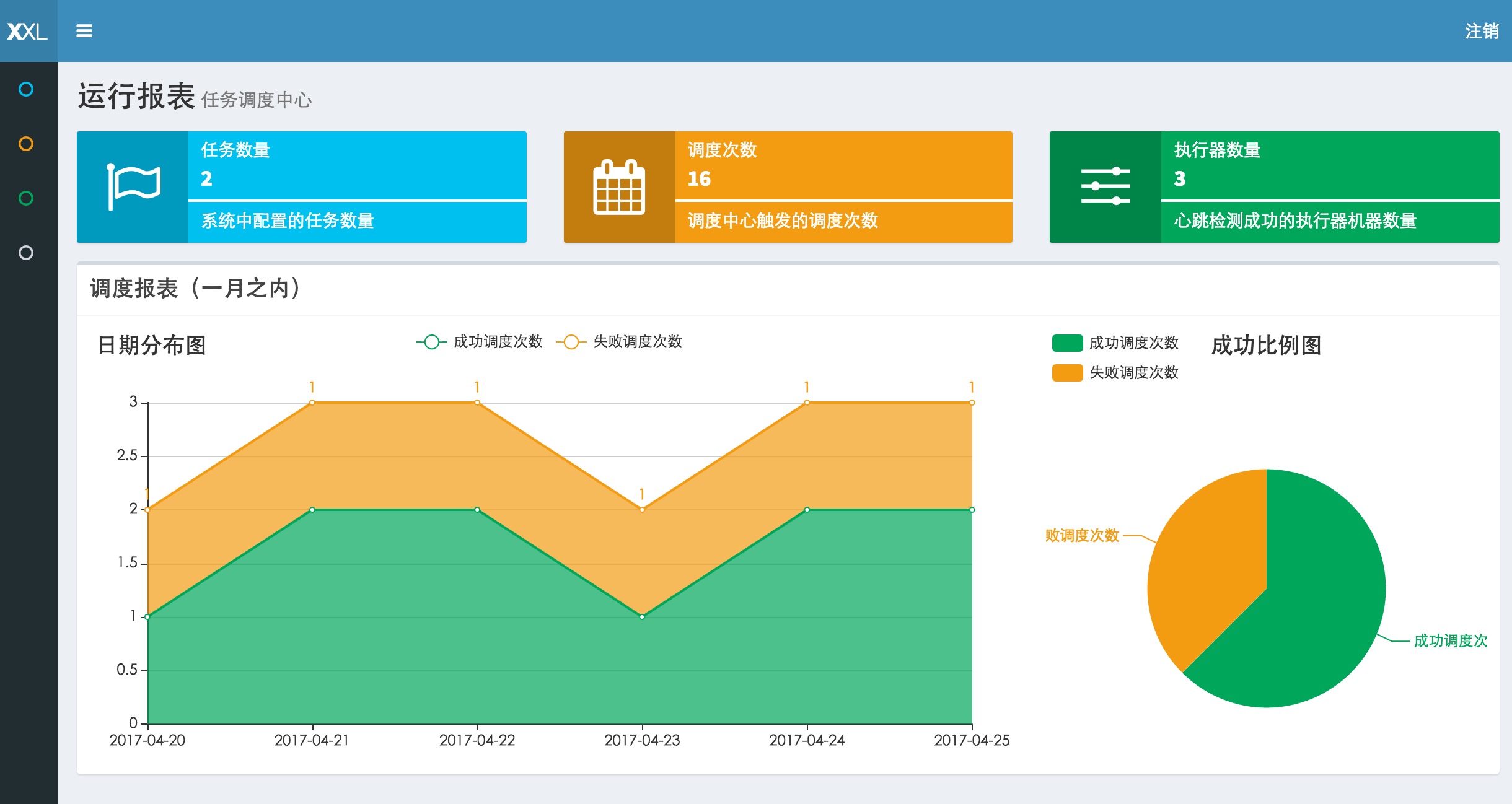1512x804 pixels.
Task: Open the white circle sidebar item
Action: tap(26, 253)
